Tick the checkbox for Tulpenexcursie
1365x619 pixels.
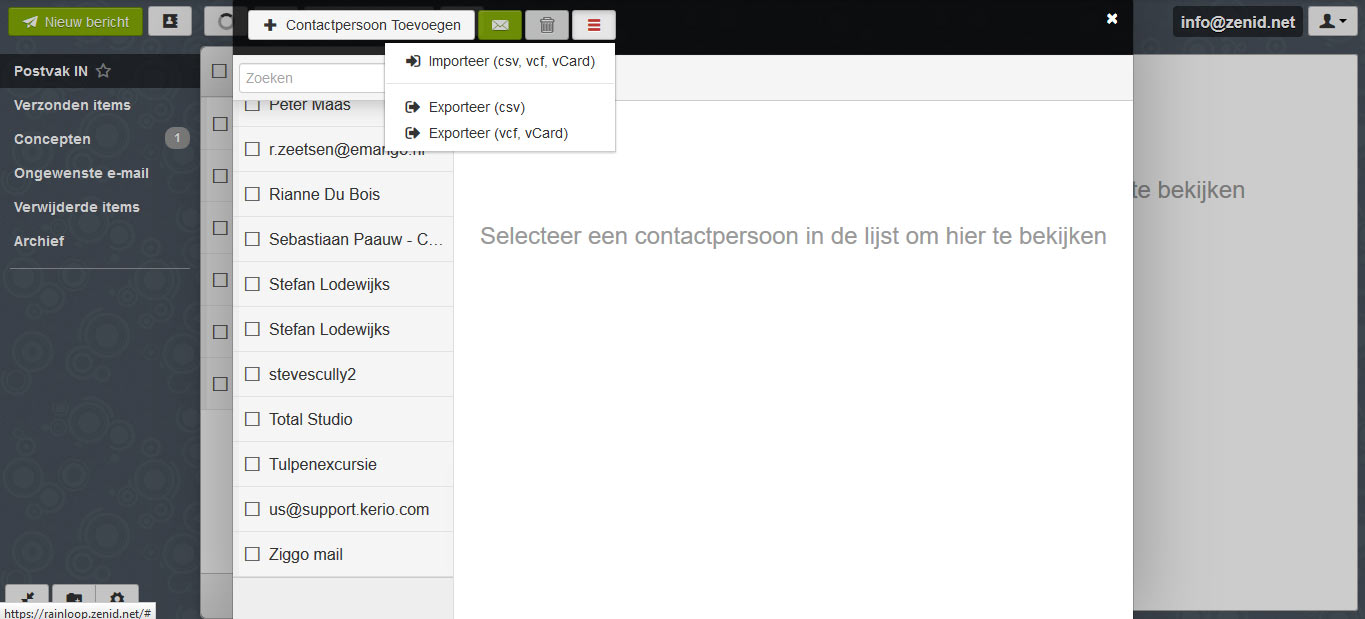point(252,464)
